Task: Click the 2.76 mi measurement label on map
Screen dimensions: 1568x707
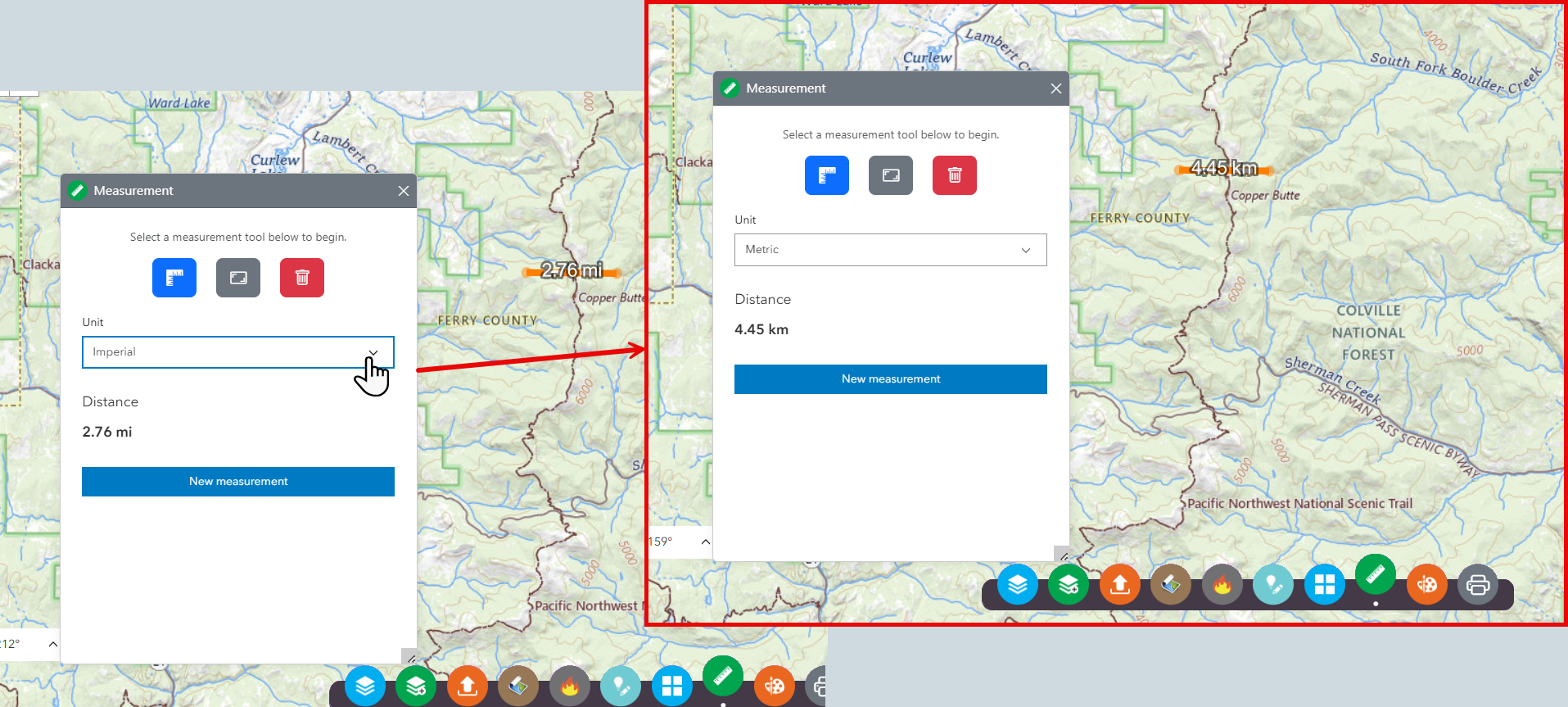Action: 572,270
